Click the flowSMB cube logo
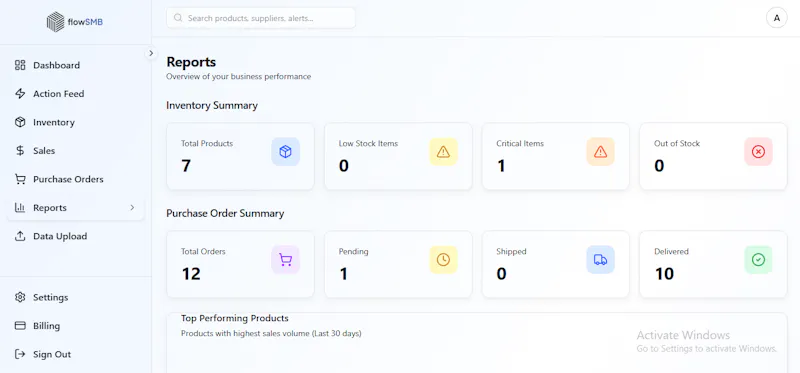The image size is (800, 373). click(56, 22)
